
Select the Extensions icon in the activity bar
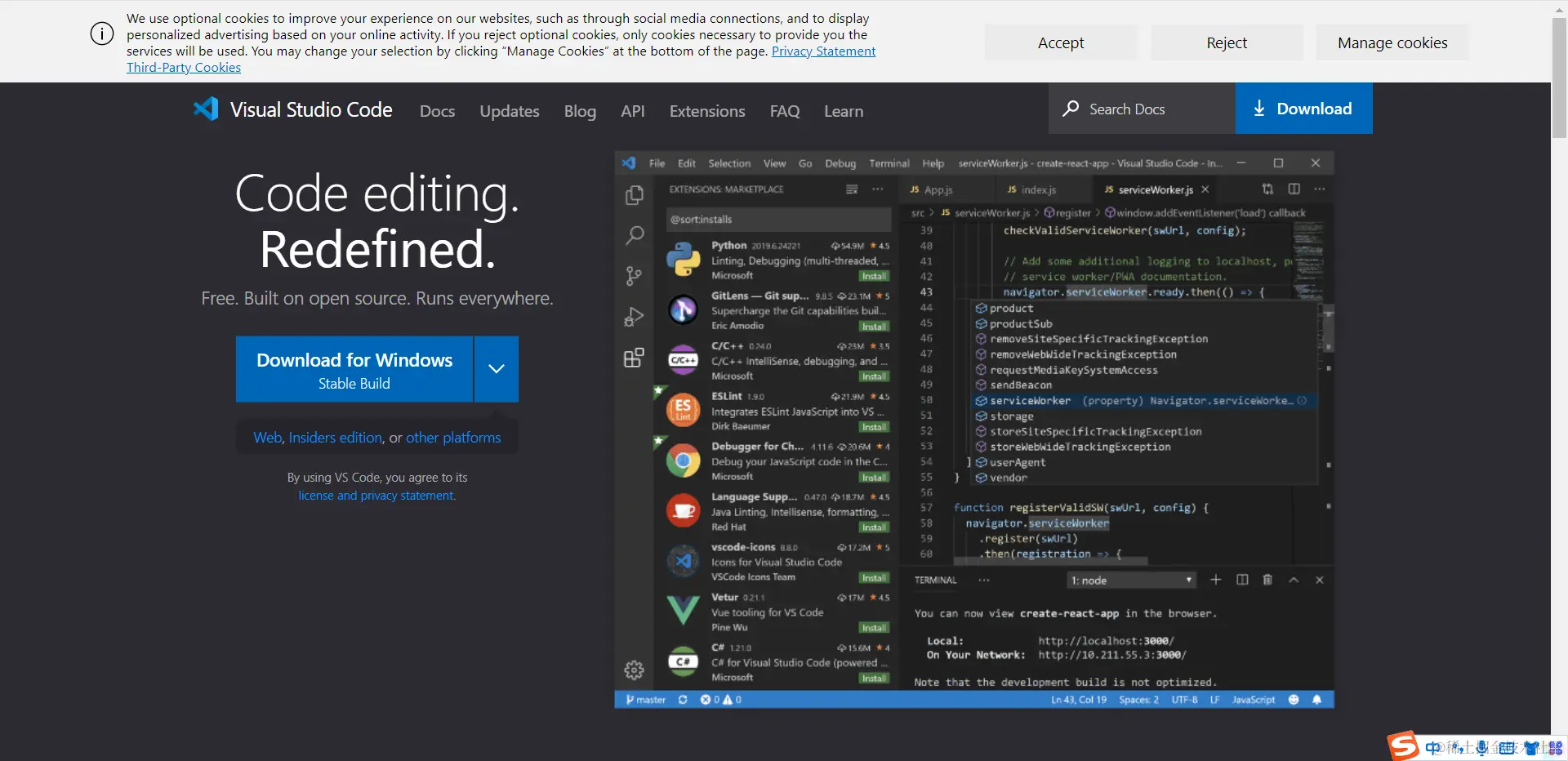pyautogui.click(x=635, y=358)
